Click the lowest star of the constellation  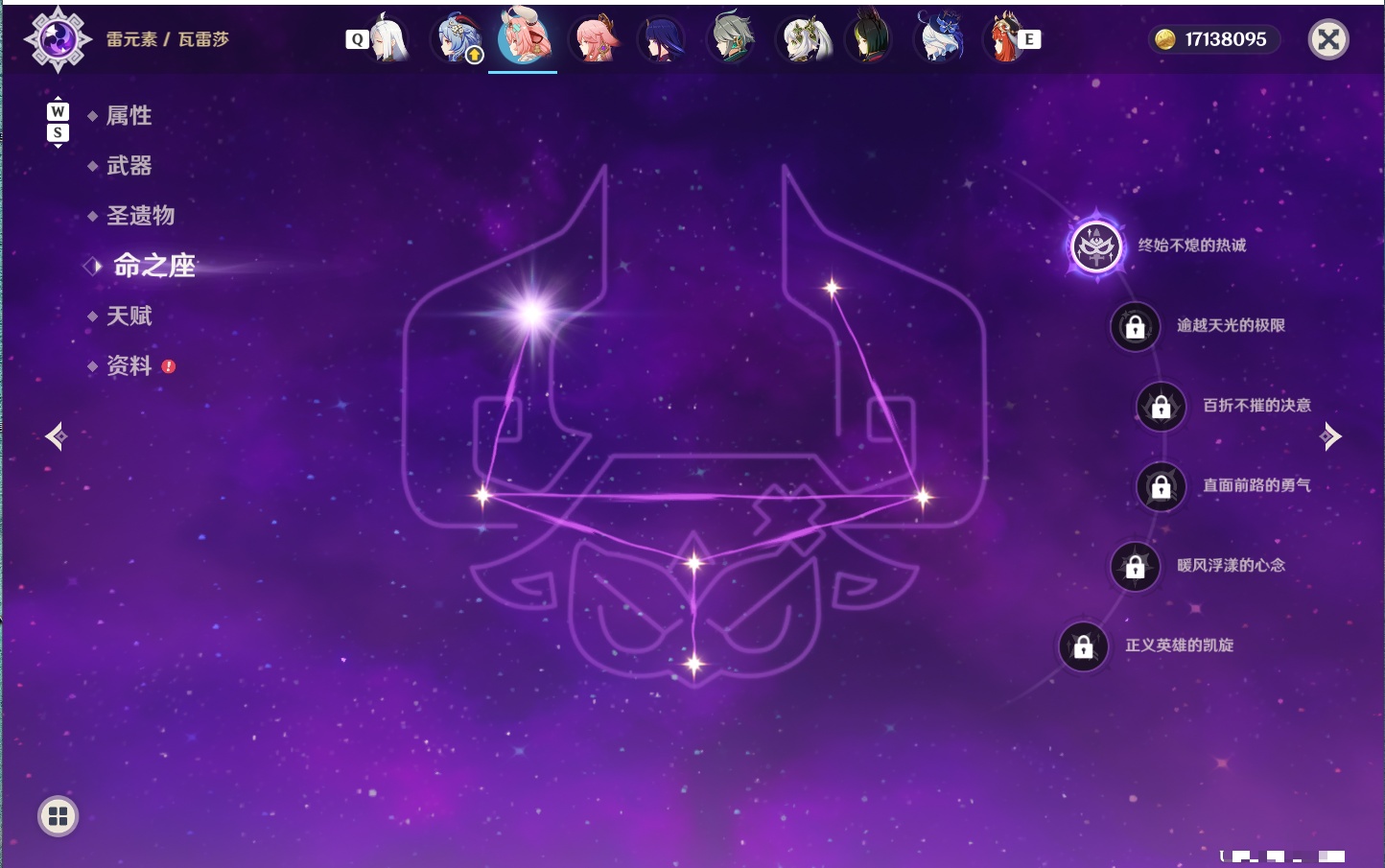pos(693,663)
